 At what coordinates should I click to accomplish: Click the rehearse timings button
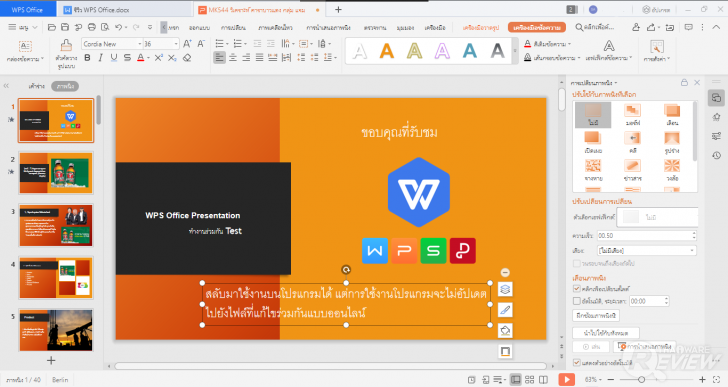[596, 316]
